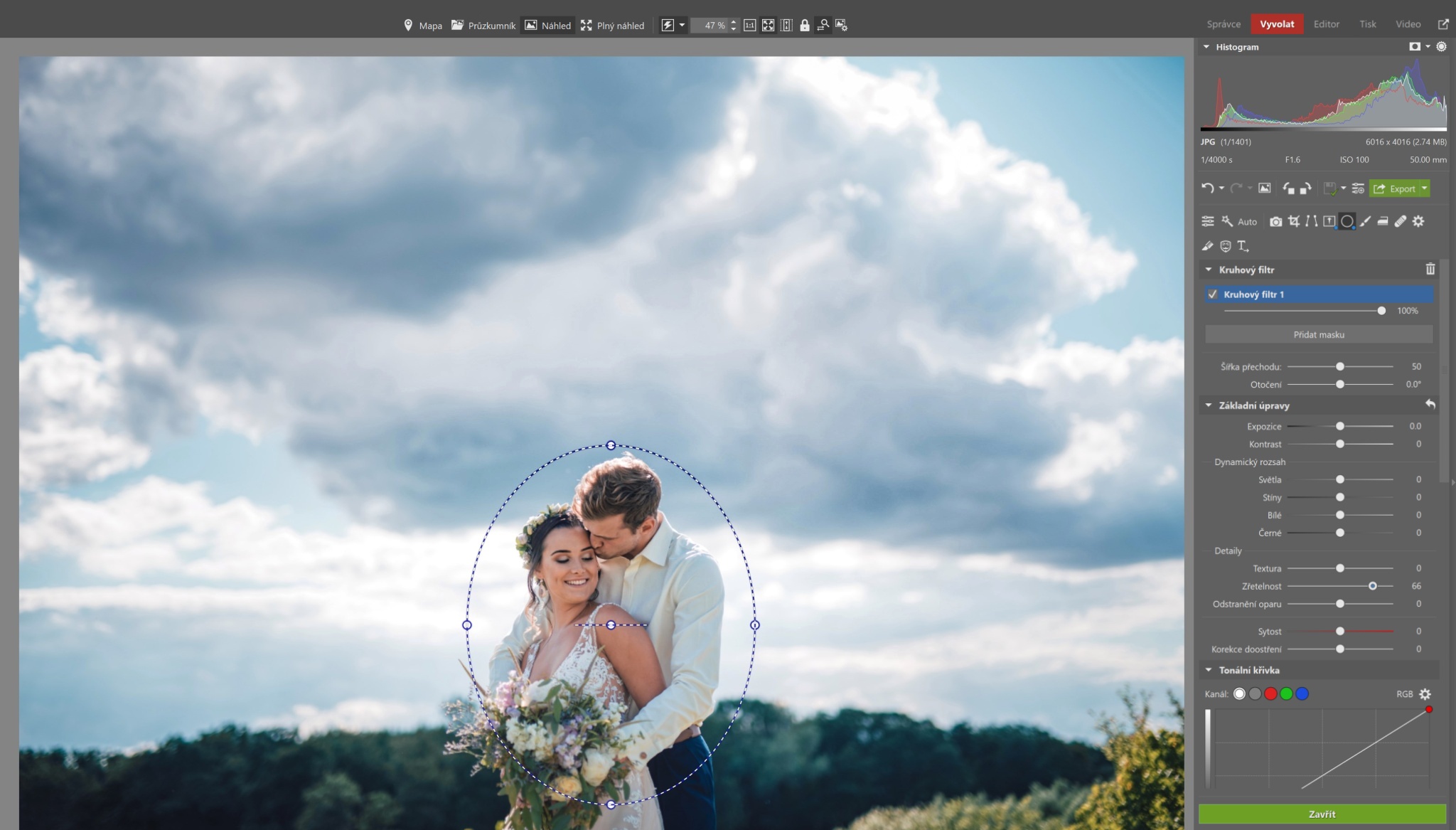Viewport: 1456px width, 830px height.
Task: Click the Auto text button
Action: point(1247,222)
